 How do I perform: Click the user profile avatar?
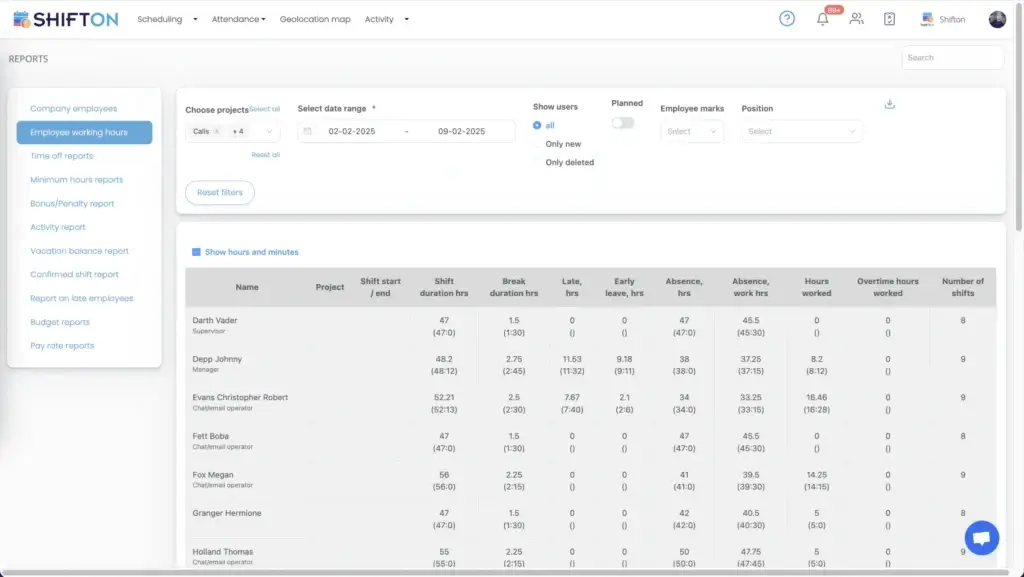(997, 19)
